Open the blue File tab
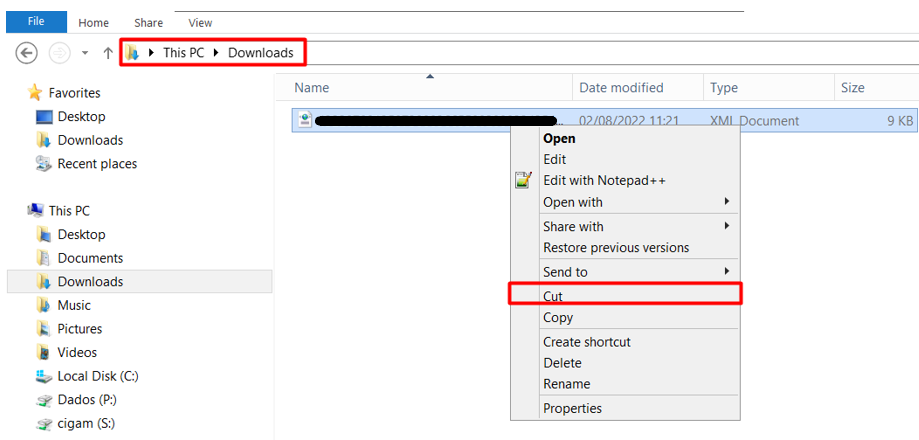The width and height of the screenshot is (919, 440). click(35, 21)
